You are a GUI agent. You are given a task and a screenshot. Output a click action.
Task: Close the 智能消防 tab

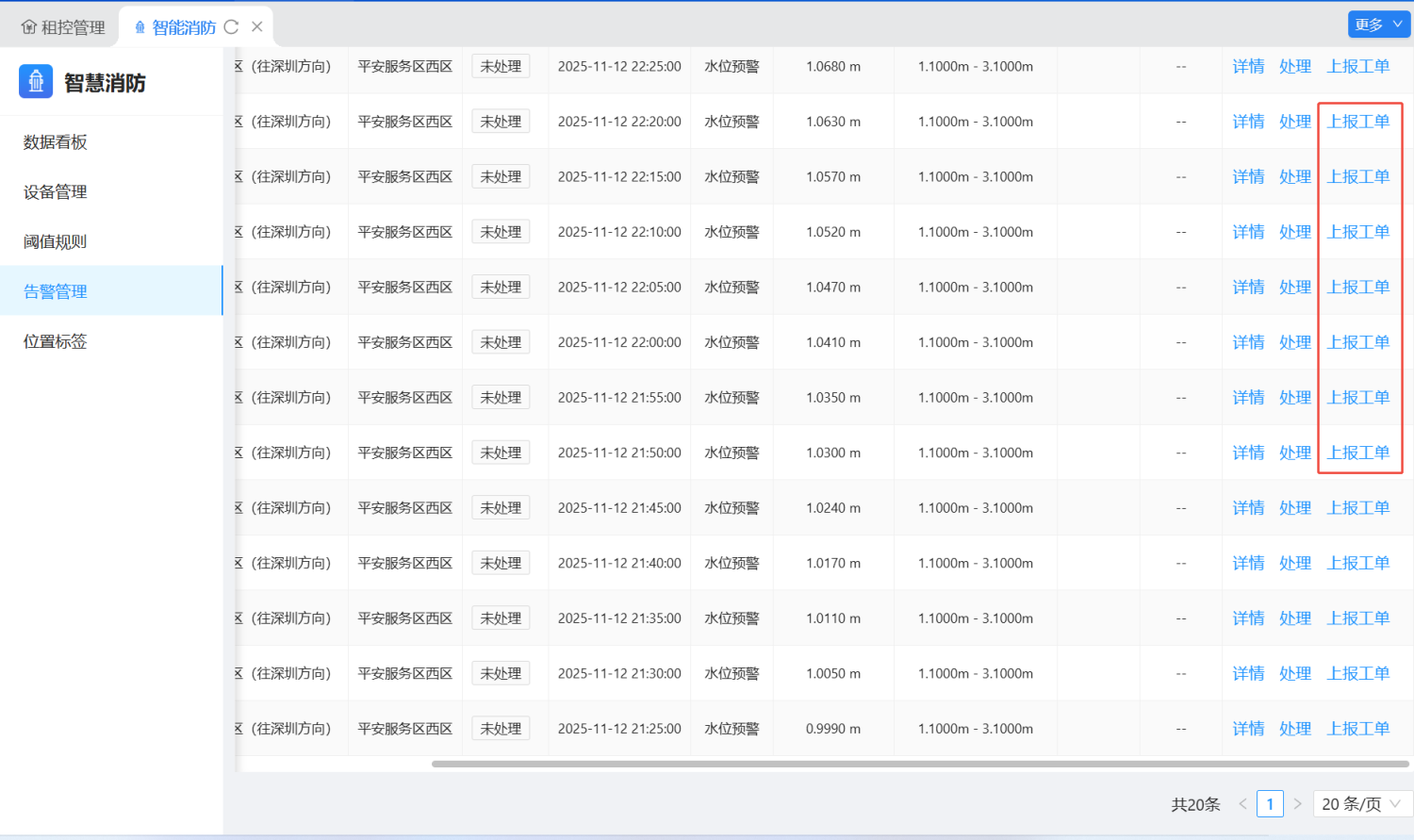click(x=256, y=27)
